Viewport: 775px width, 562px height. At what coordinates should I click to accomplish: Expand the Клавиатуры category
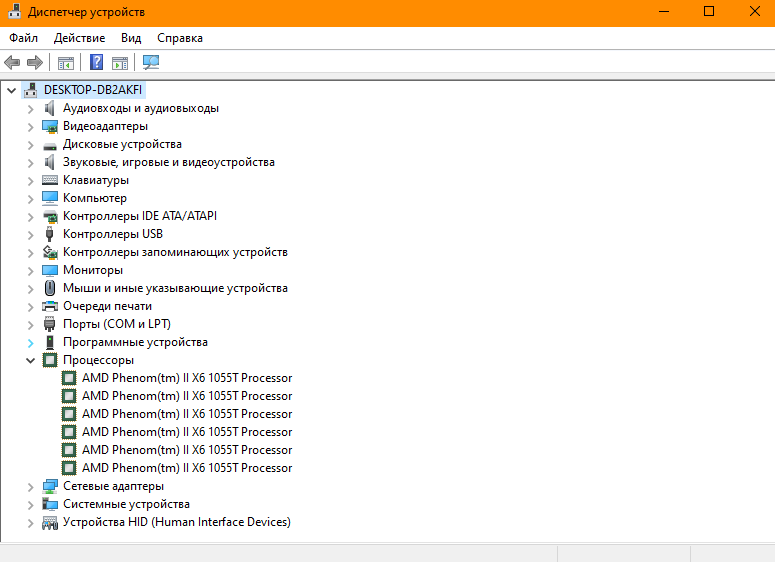[30, 180]
